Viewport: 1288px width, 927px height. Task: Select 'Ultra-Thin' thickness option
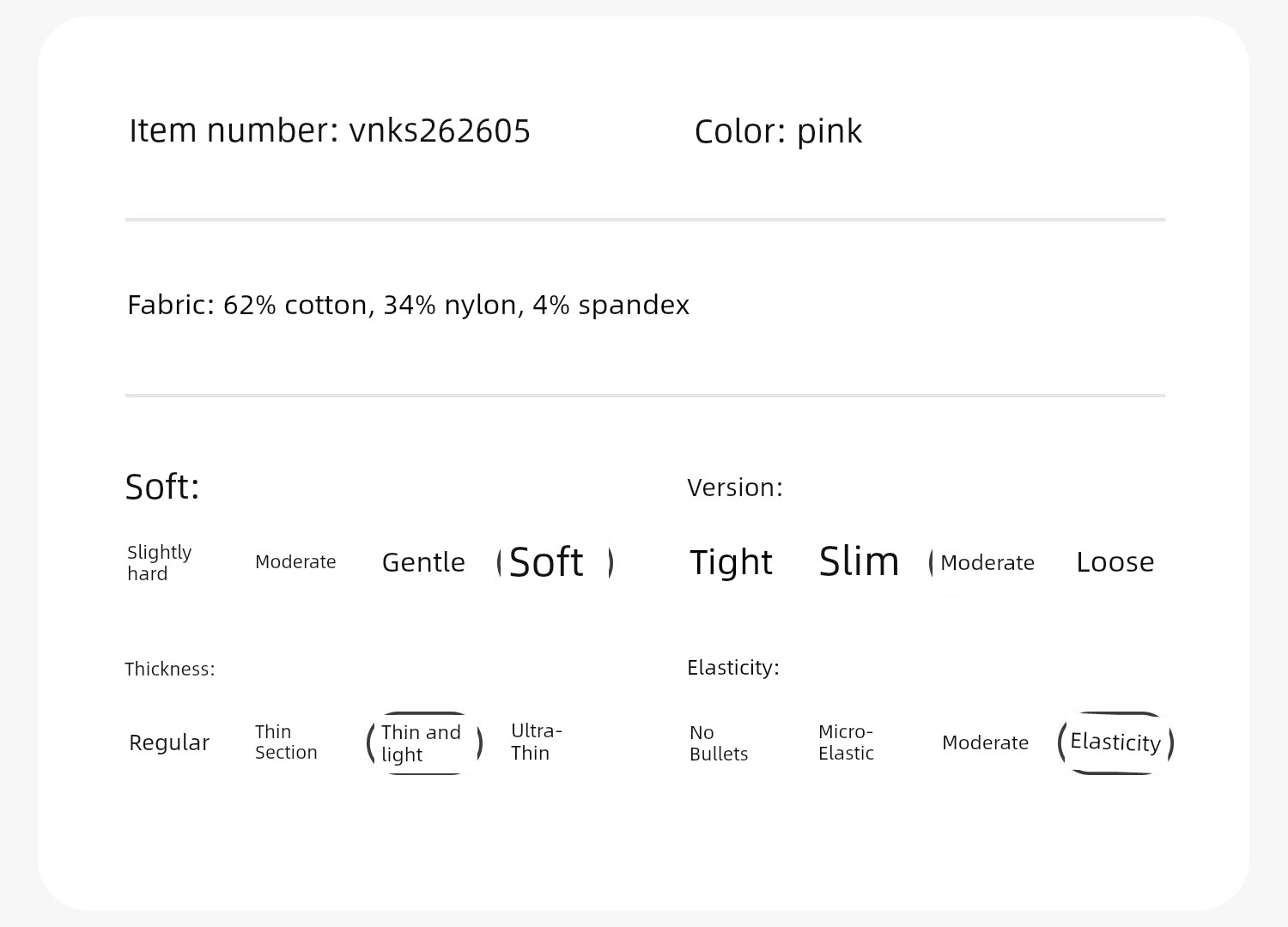(536, 742)
